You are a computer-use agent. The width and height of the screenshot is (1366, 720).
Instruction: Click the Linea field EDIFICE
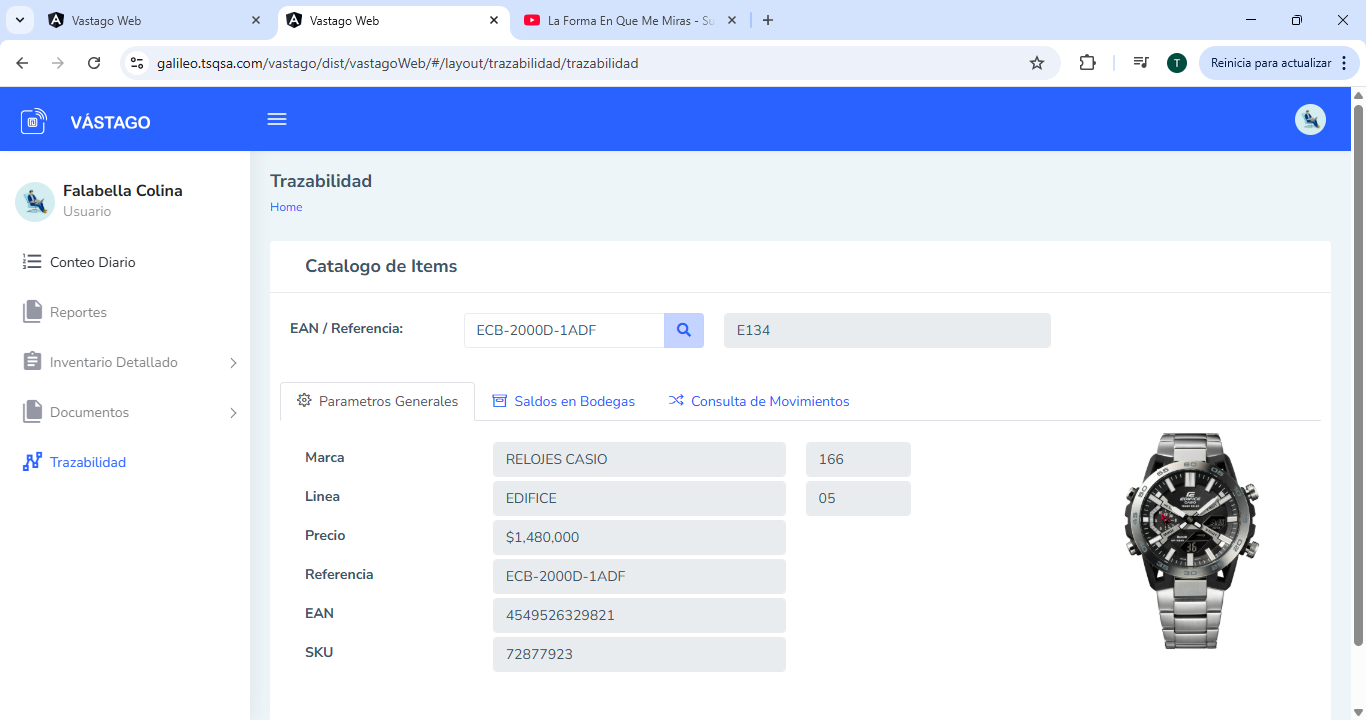coord(639,498)
